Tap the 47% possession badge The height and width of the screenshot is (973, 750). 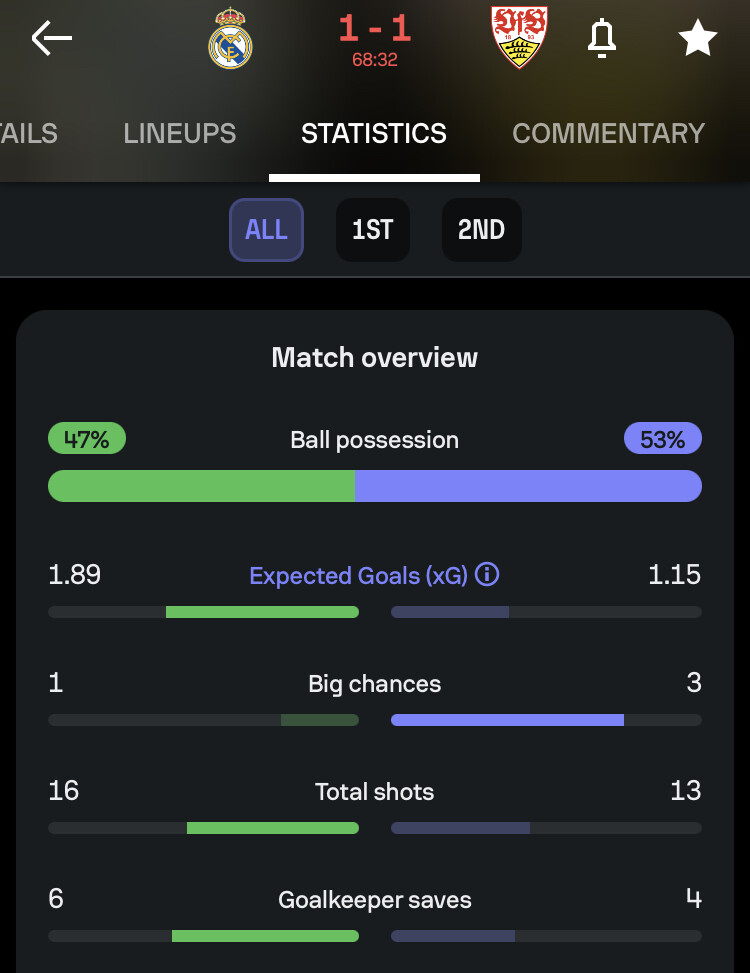pos(87,439)
